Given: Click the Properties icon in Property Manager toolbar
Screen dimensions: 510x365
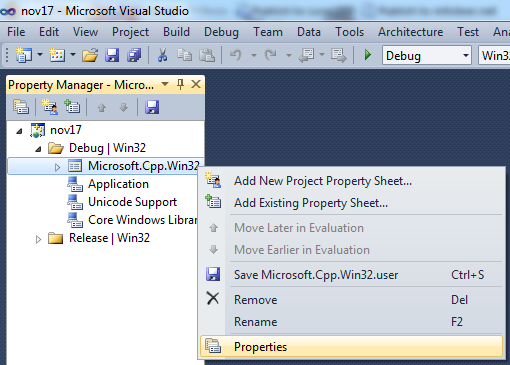Looking at the screenshot, I should (x=21, y=107).
